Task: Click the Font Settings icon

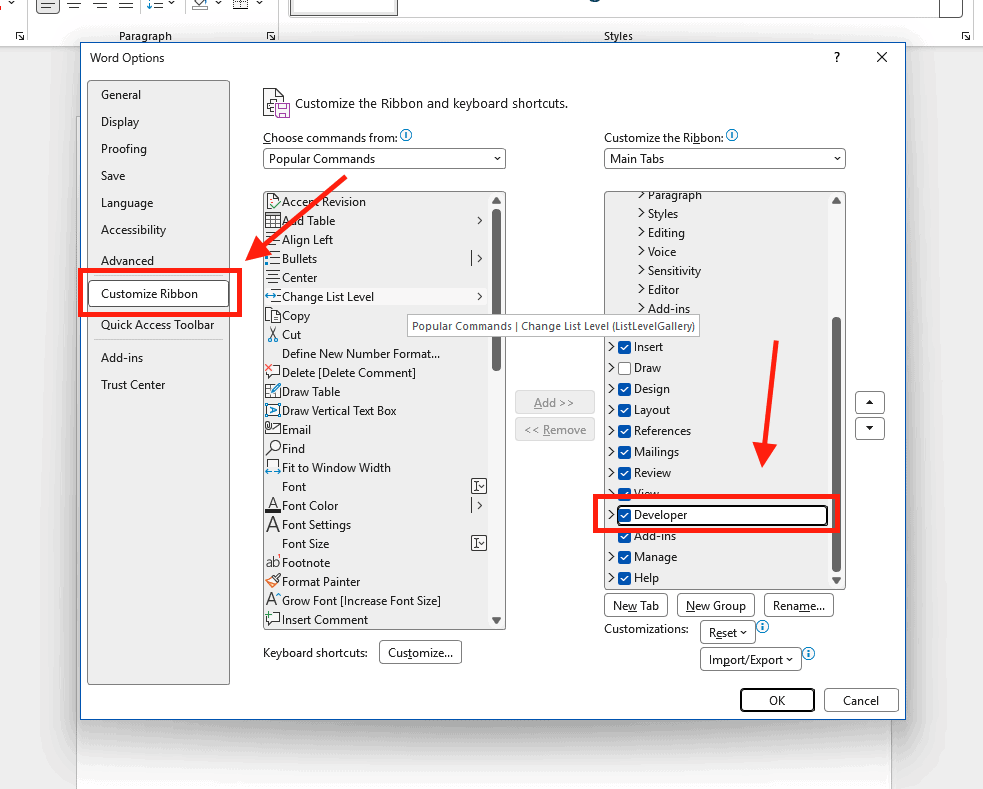Action: click(273, 525)
